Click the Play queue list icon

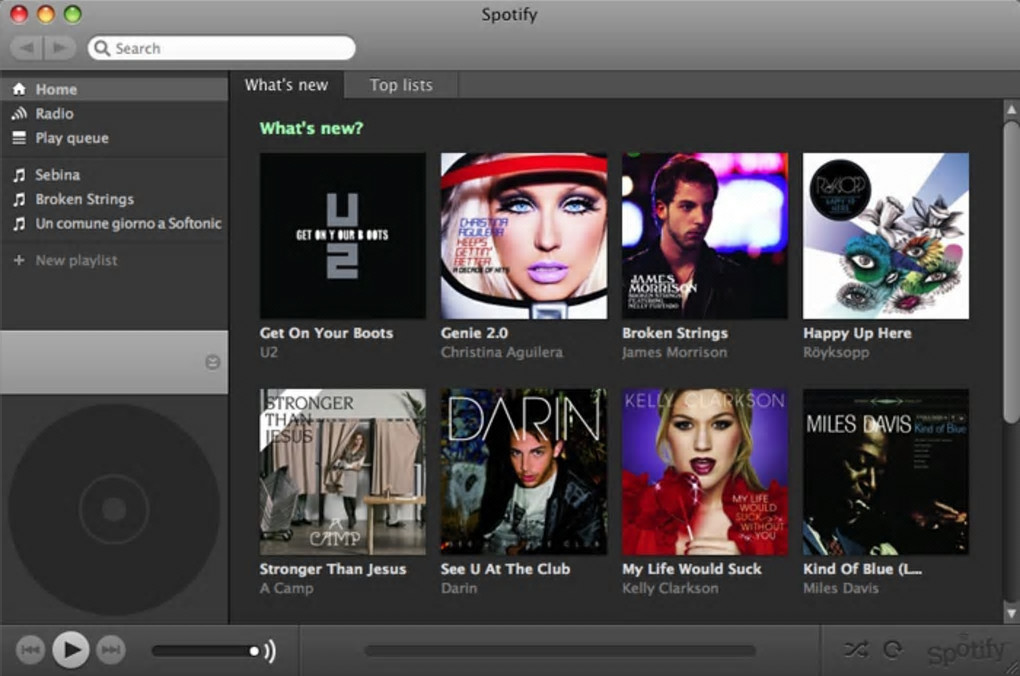(20, 138)
